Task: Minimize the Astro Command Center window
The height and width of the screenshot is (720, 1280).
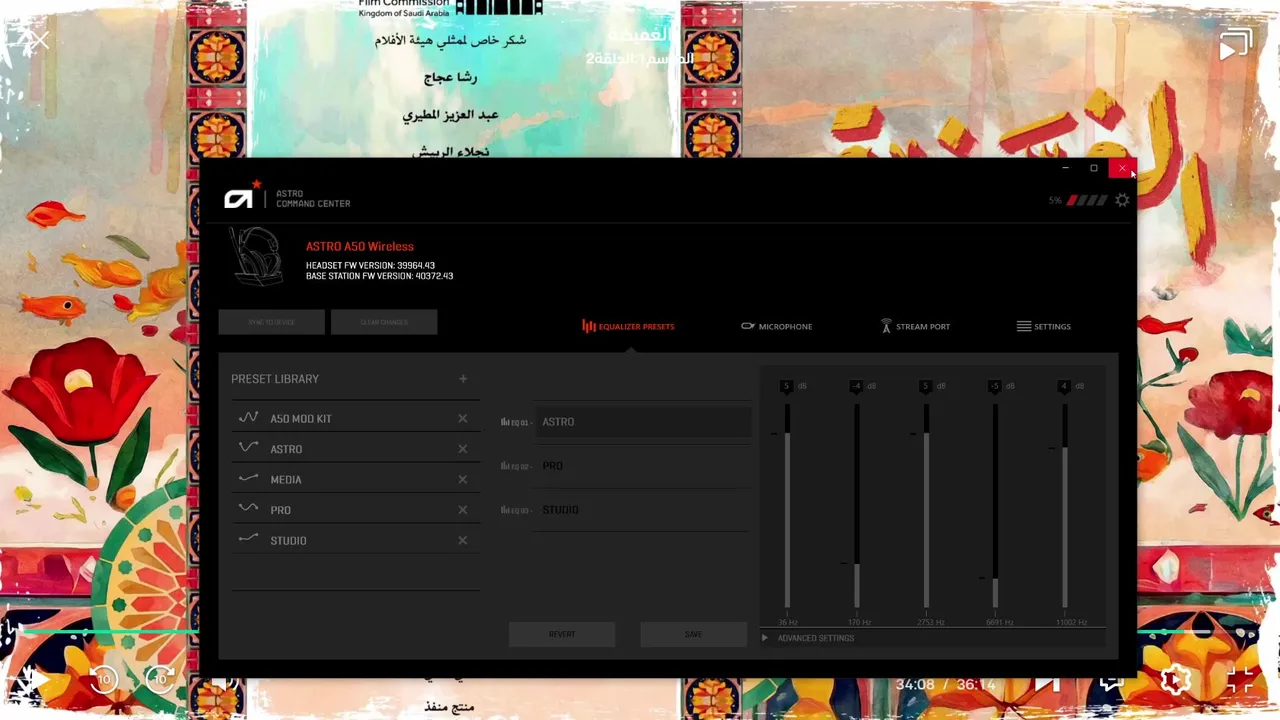Action: point(1066,168)
